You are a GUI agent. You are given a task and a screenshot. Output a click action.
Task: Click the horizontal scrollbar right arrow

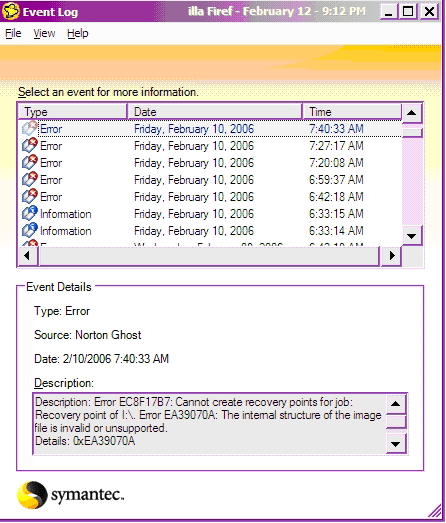coord(392,256)
